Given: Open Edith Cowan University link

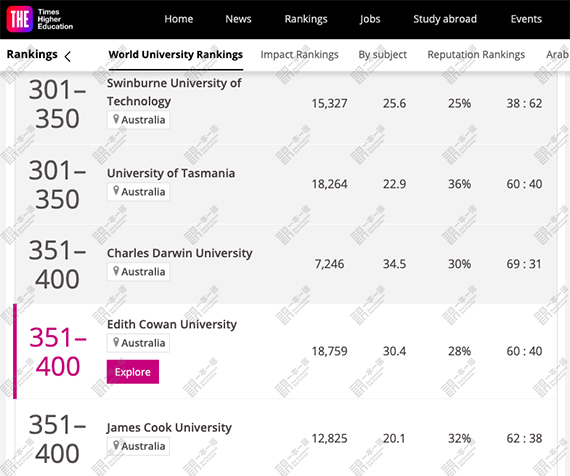Looking at the screenshot, I should [x=172, y=324].
